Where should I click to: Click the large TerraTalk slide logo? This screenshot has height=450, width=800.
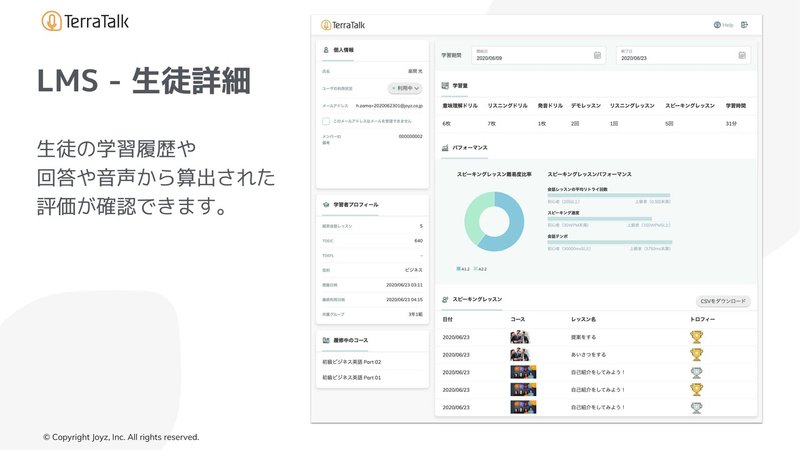[x=85, y=21]
